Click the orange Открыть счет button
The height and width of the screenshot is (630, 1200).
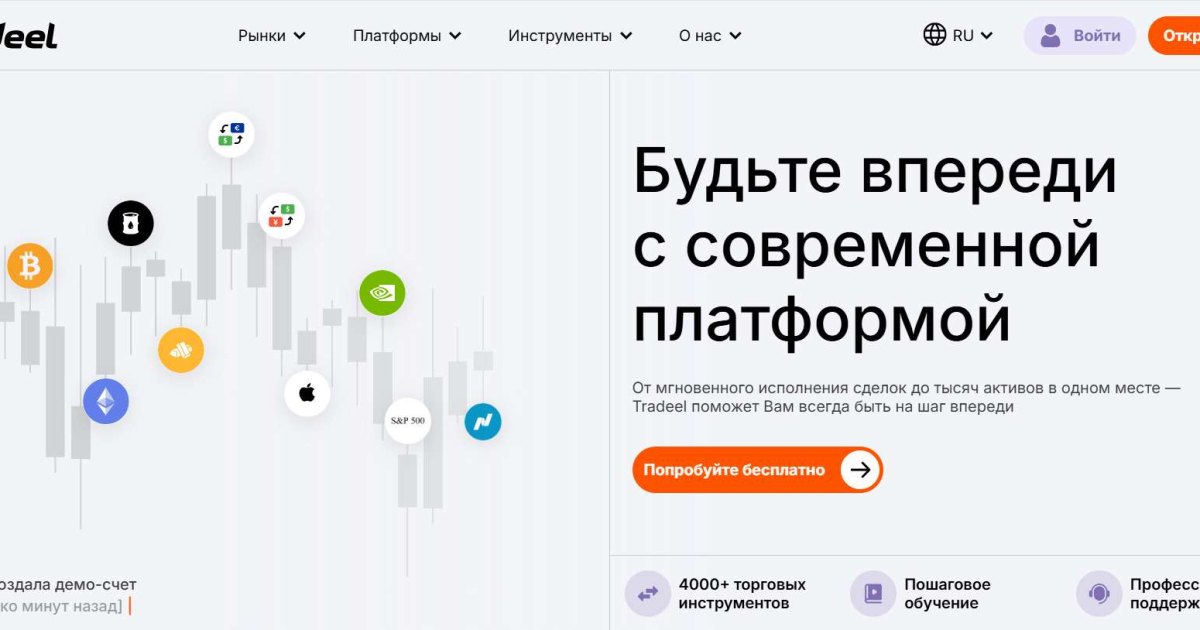pyautogui.click(x=1174, y=35)
